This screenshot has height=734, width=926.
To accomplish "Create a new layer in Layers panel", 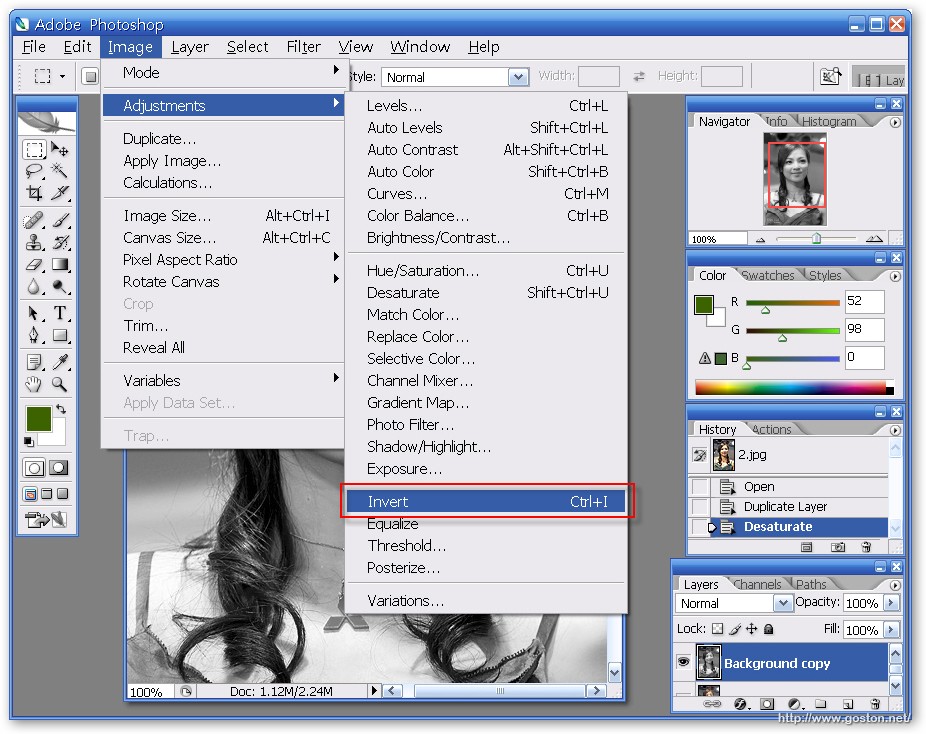I will point(848,703).
